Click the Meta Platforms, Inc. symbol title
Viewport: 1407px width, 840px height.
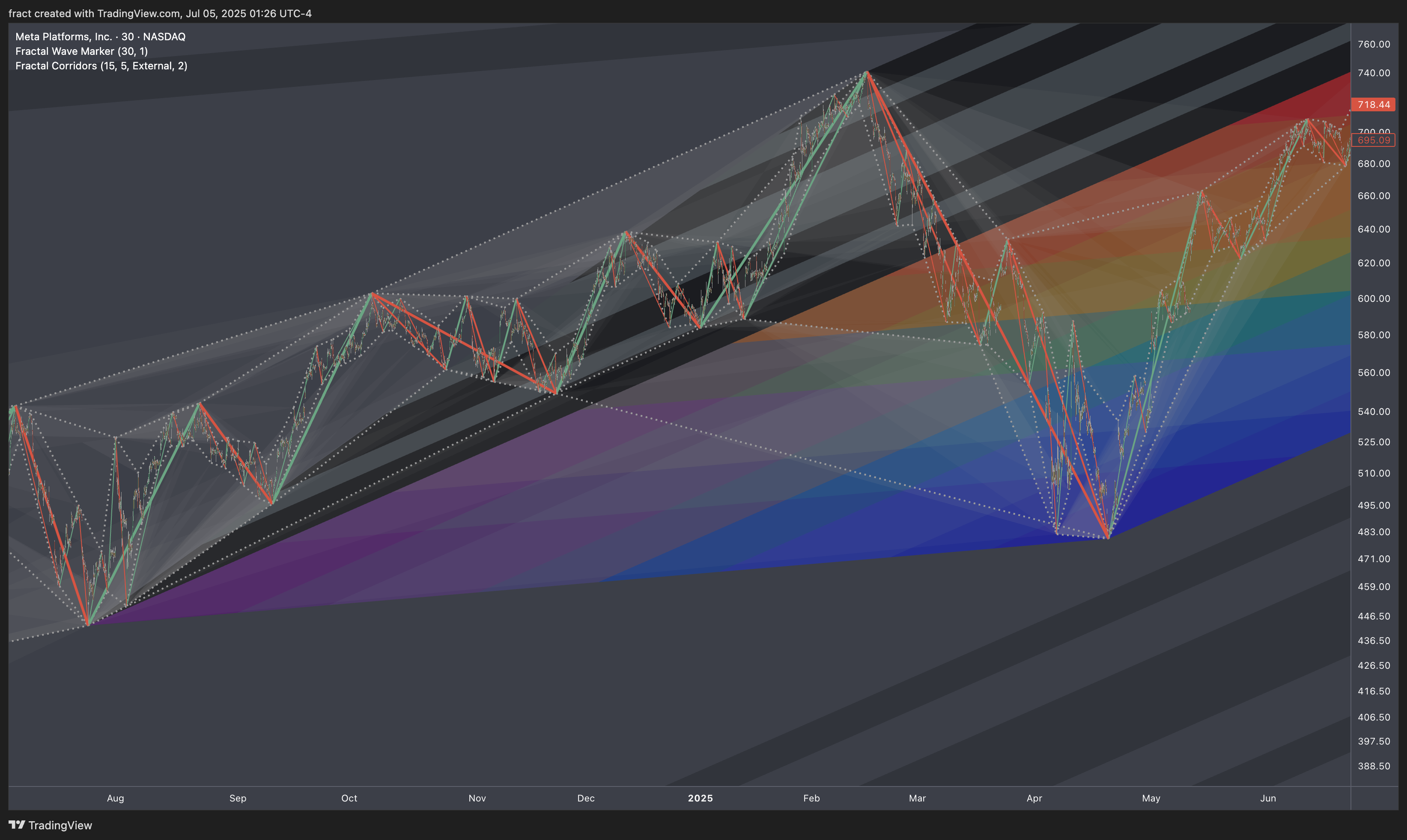[100, 37]
